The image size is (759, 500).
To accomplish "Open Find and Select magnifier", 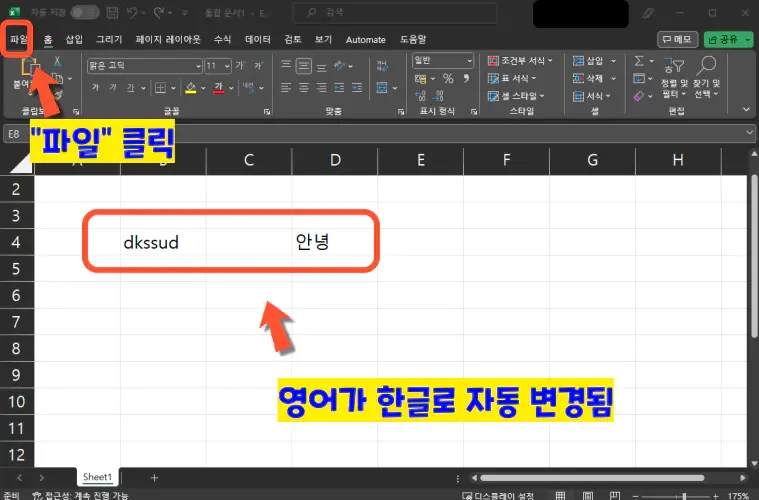I will click(707, 77).
